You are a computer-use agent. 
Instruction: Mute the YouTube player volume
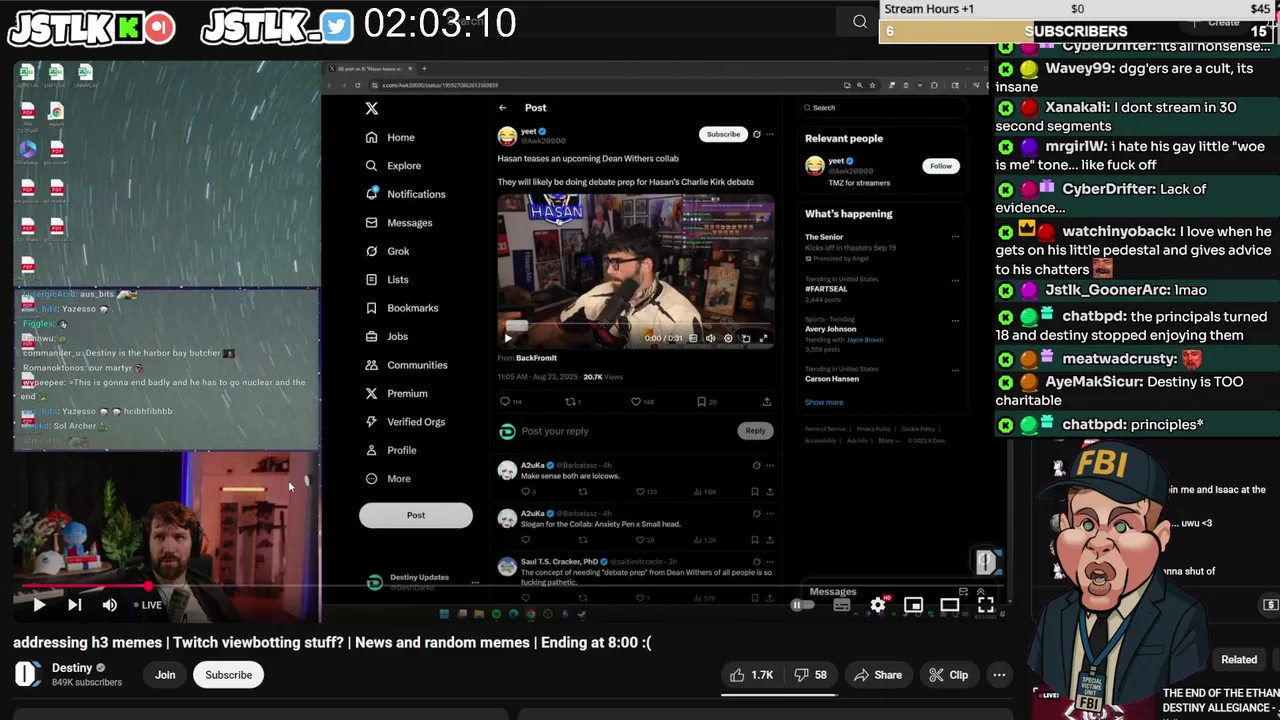point(109,604)
